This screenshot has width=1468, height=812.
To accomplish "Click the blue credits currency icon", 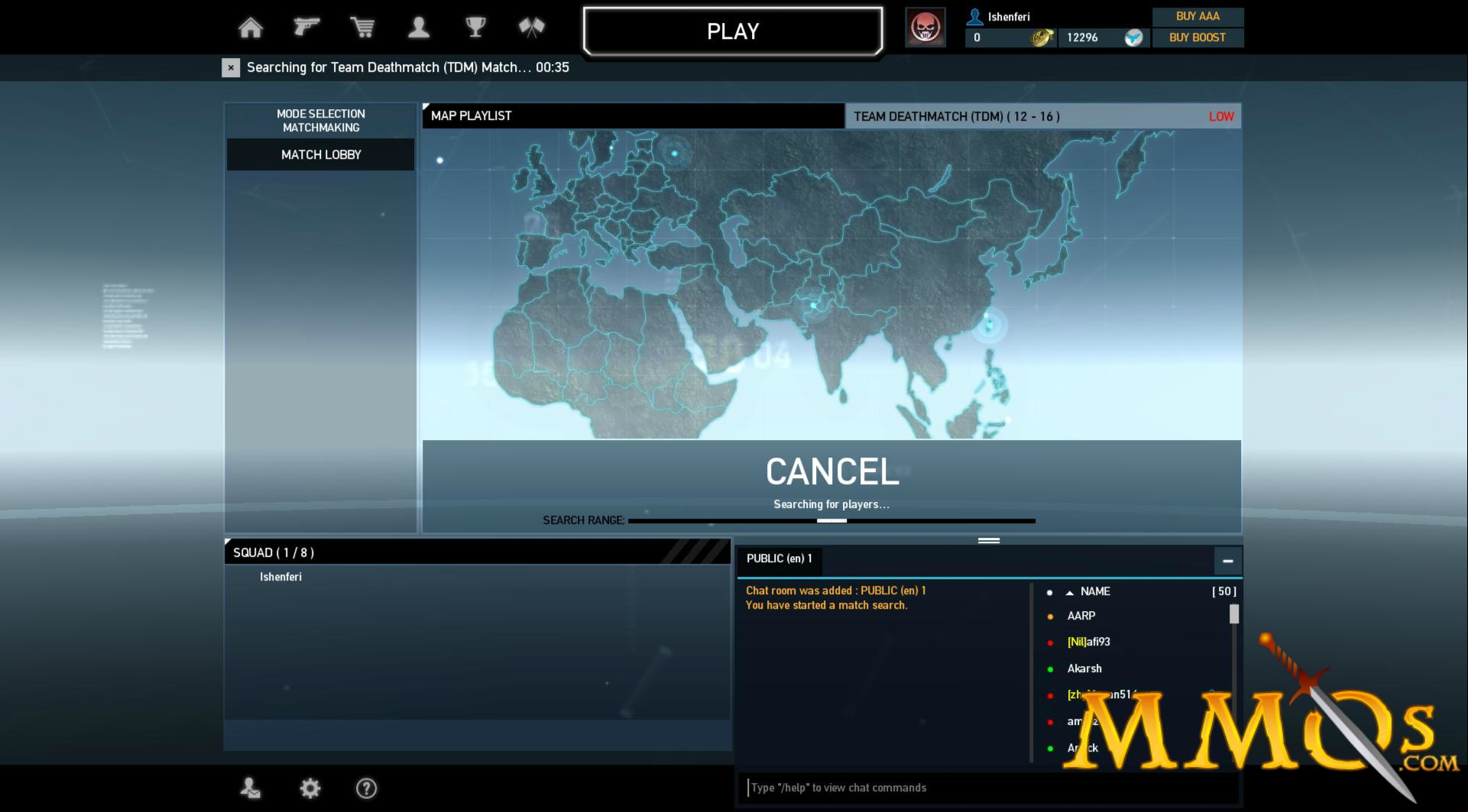I will (x=1134, y=37).
